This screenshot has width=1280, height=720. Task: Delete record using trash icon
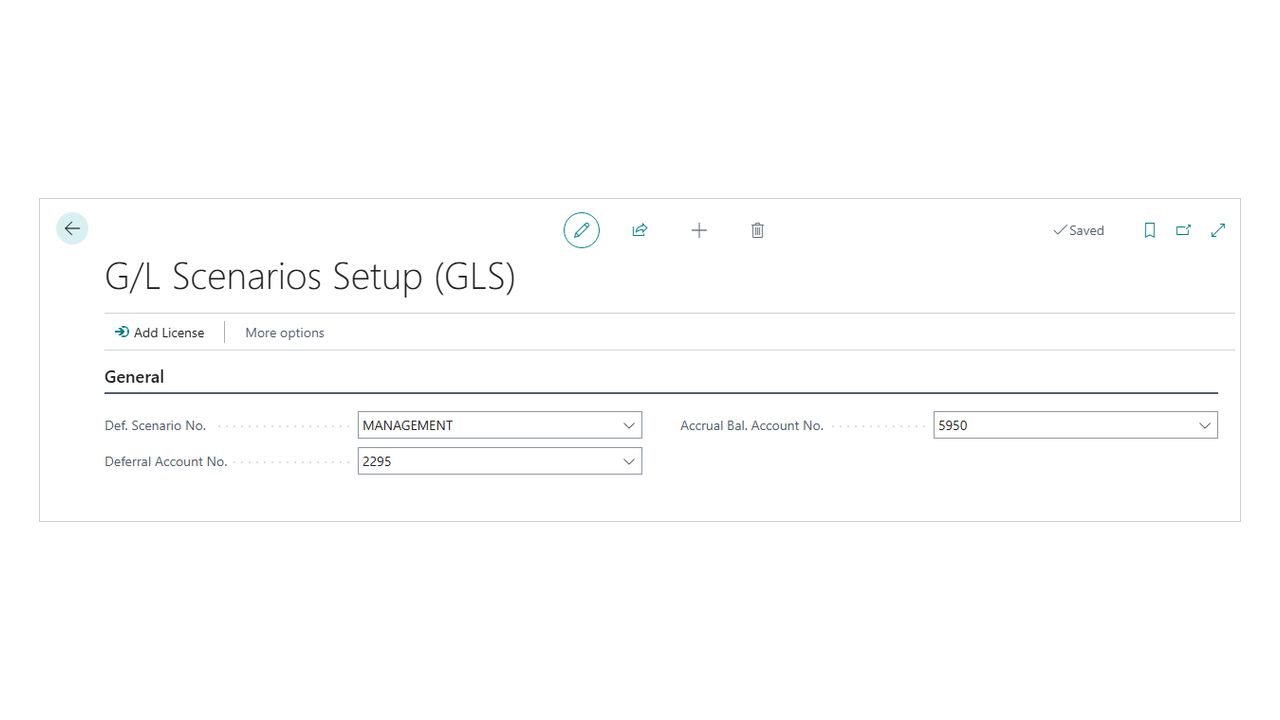[x=758, y=230]
